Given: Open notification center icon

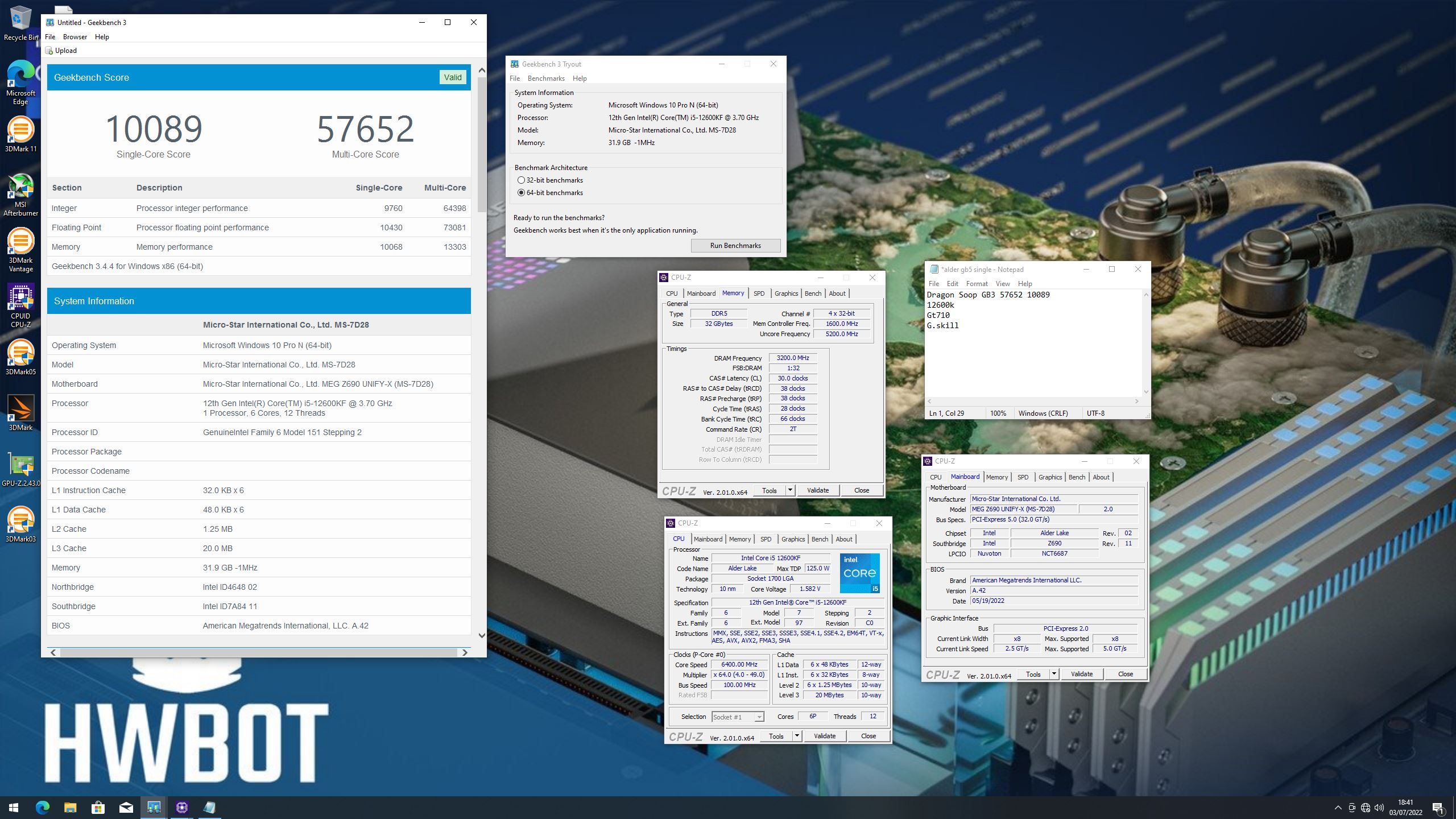Looking at the screenshot, I should (1438, 808).
